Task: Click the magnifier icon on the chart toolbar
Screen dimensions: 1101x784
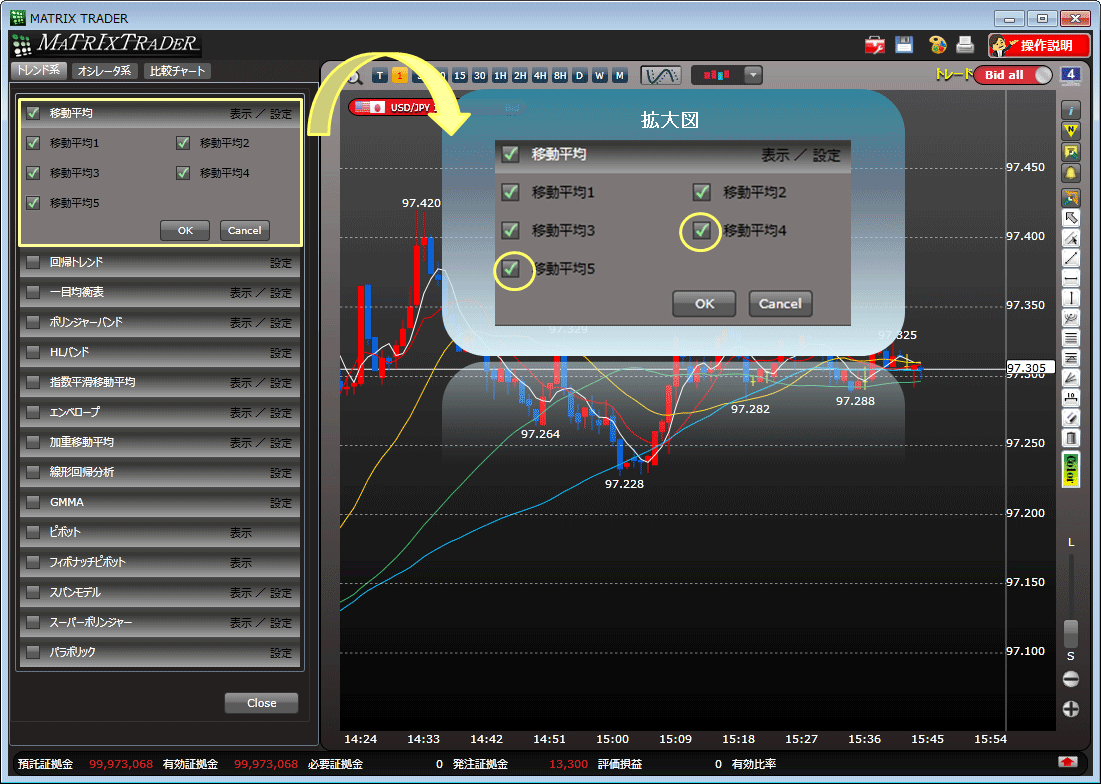Action: point(354,77)
